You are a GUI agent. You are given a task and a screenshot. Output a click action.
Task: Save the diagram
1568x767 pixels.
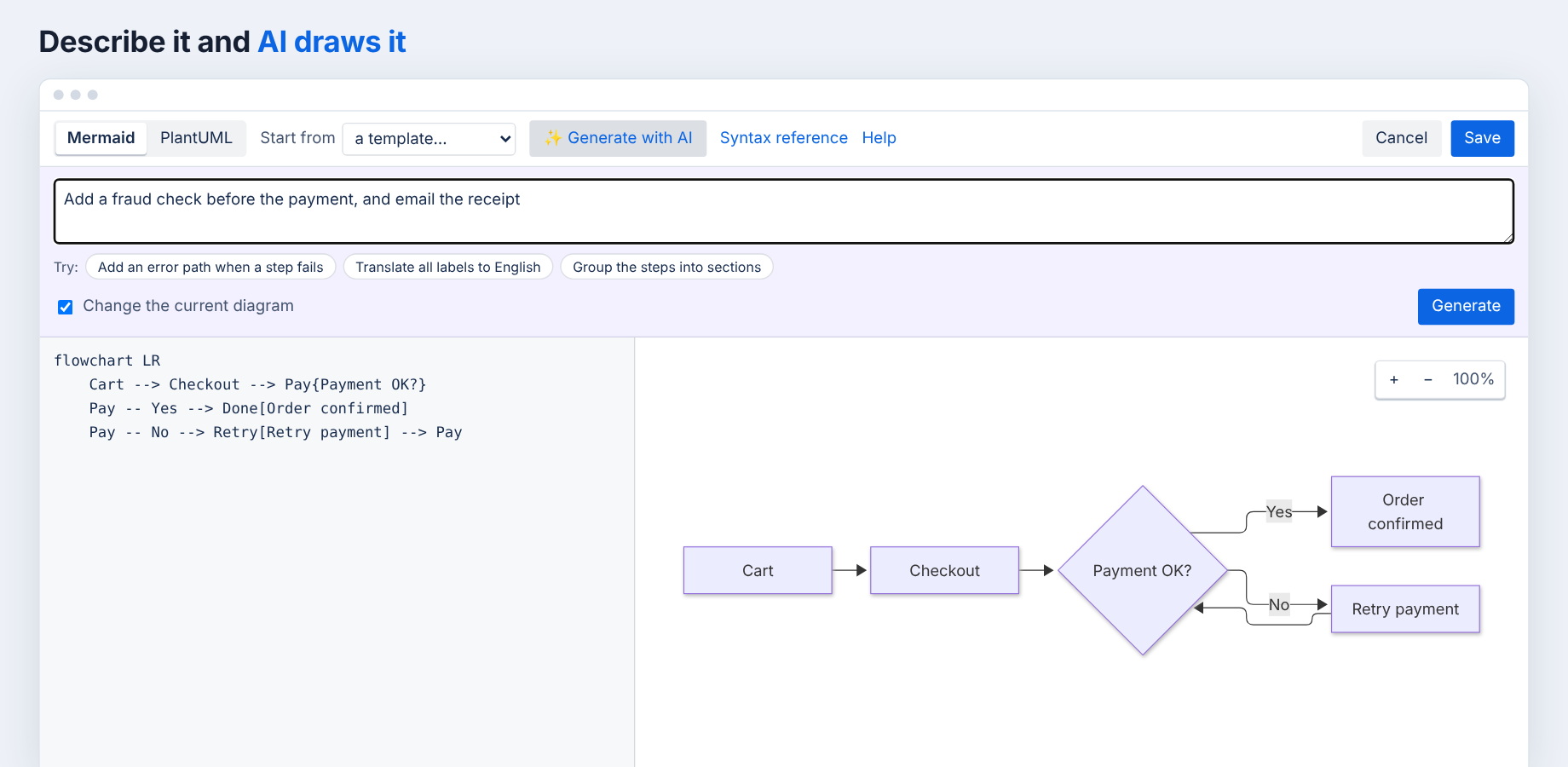point(1482,138)
